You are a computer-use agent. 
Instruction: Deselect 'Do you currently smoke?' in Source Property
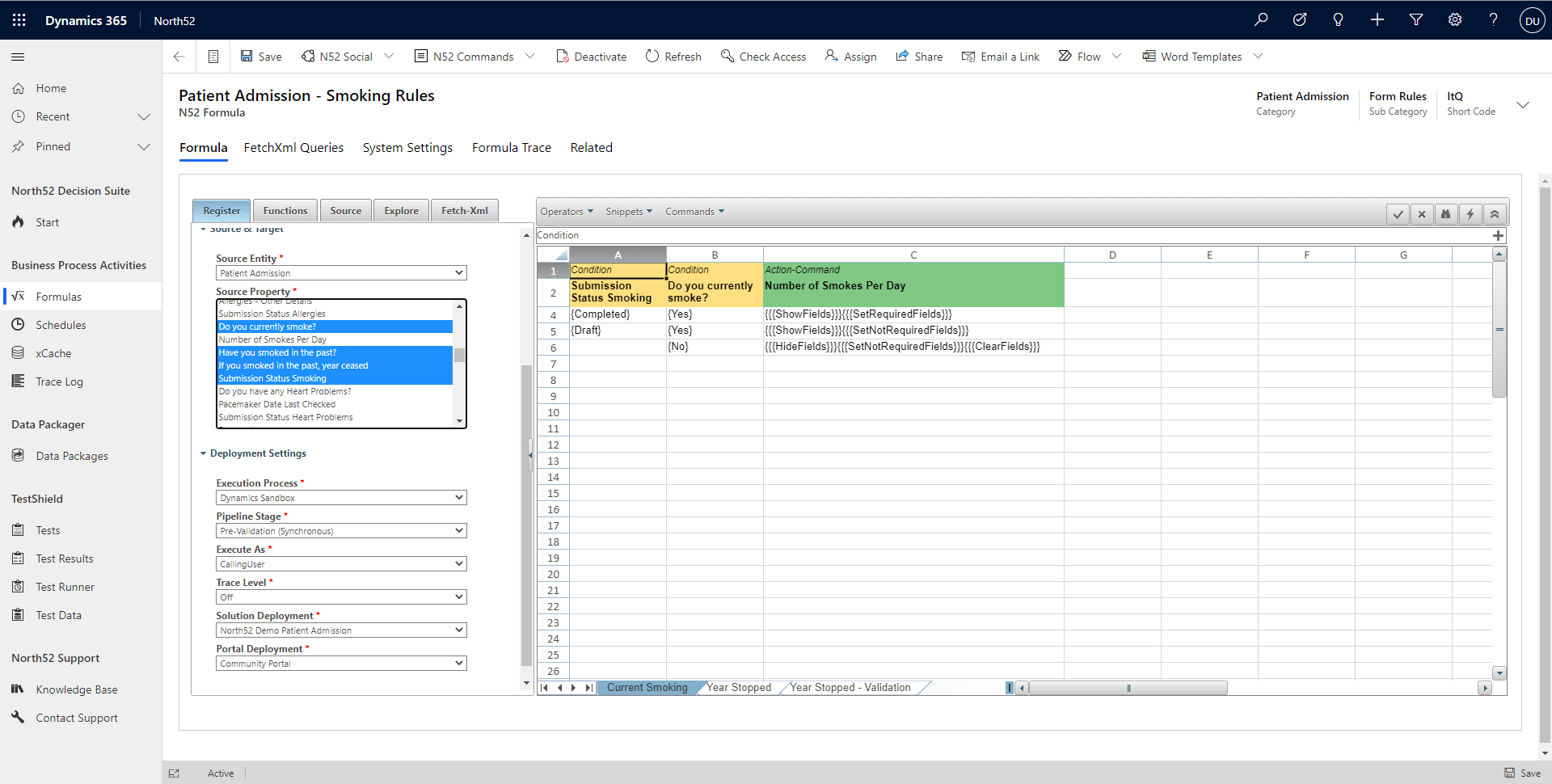point(268,326)
